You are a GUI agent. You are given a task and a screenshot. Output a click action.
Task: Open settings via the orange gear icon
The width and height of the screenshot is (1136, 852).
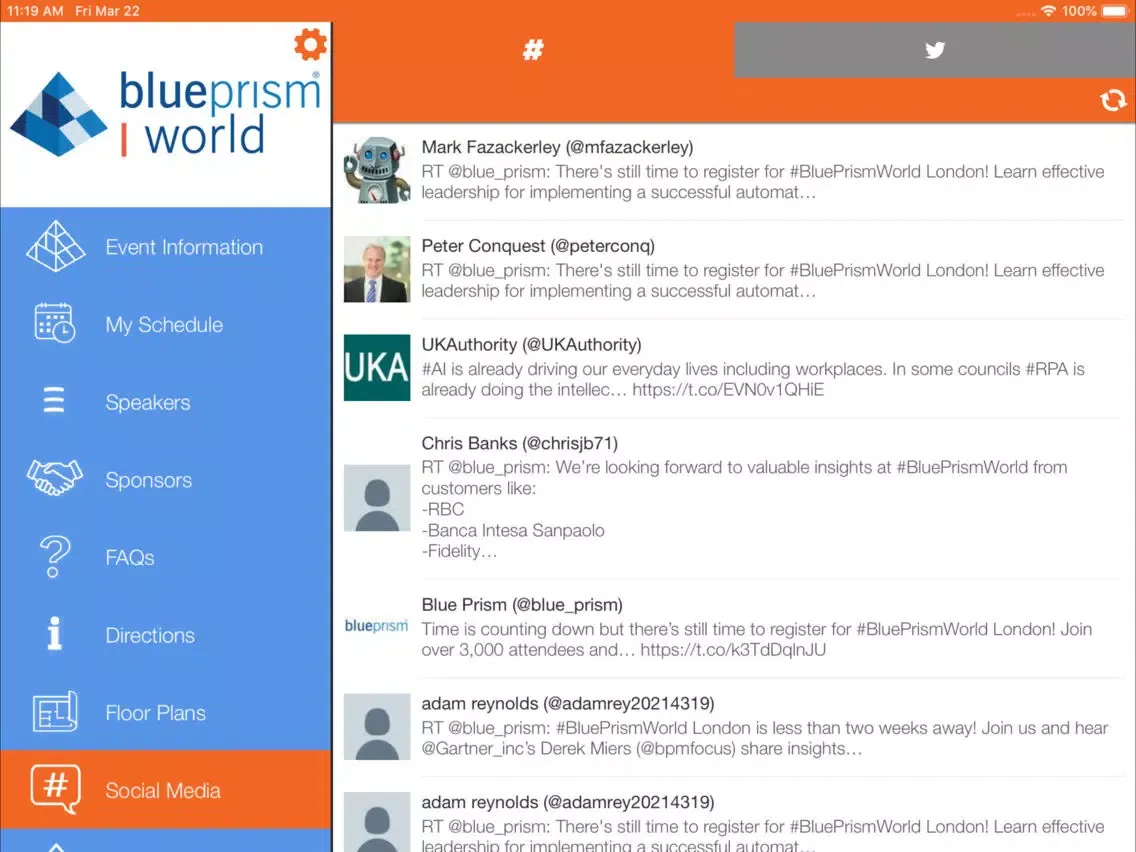coord(310,45)
